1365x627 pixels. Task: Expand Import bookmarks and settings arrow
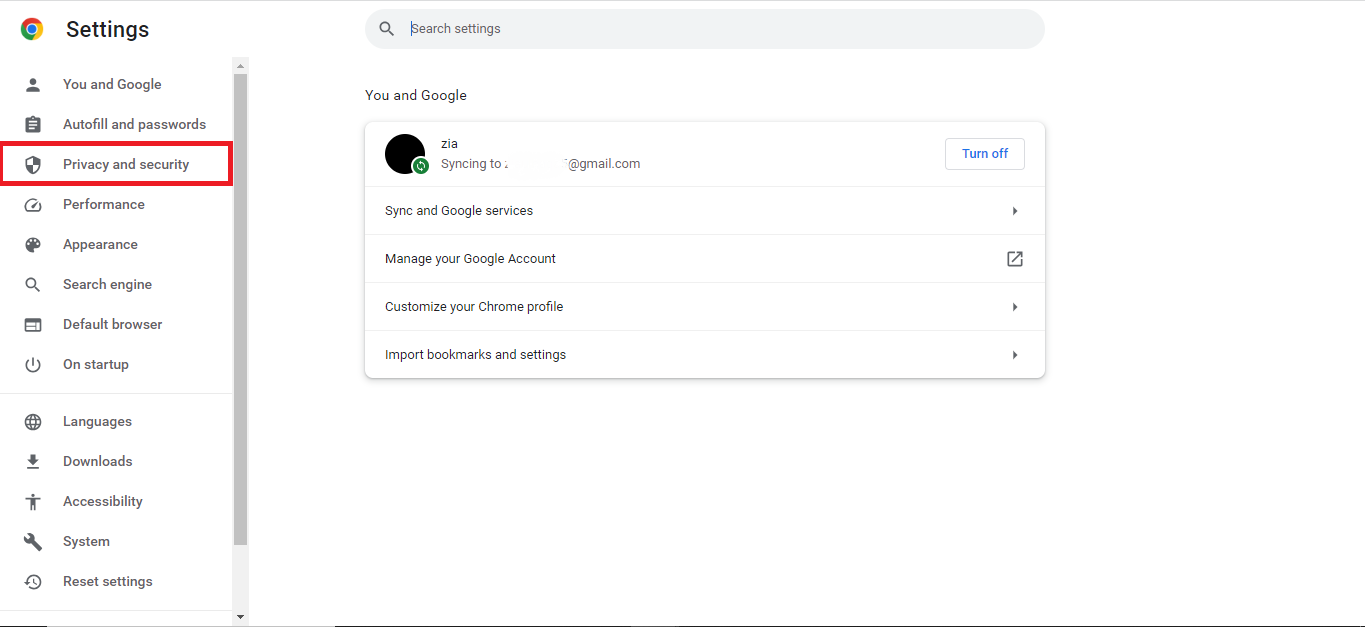click(x=1014, y=355)
